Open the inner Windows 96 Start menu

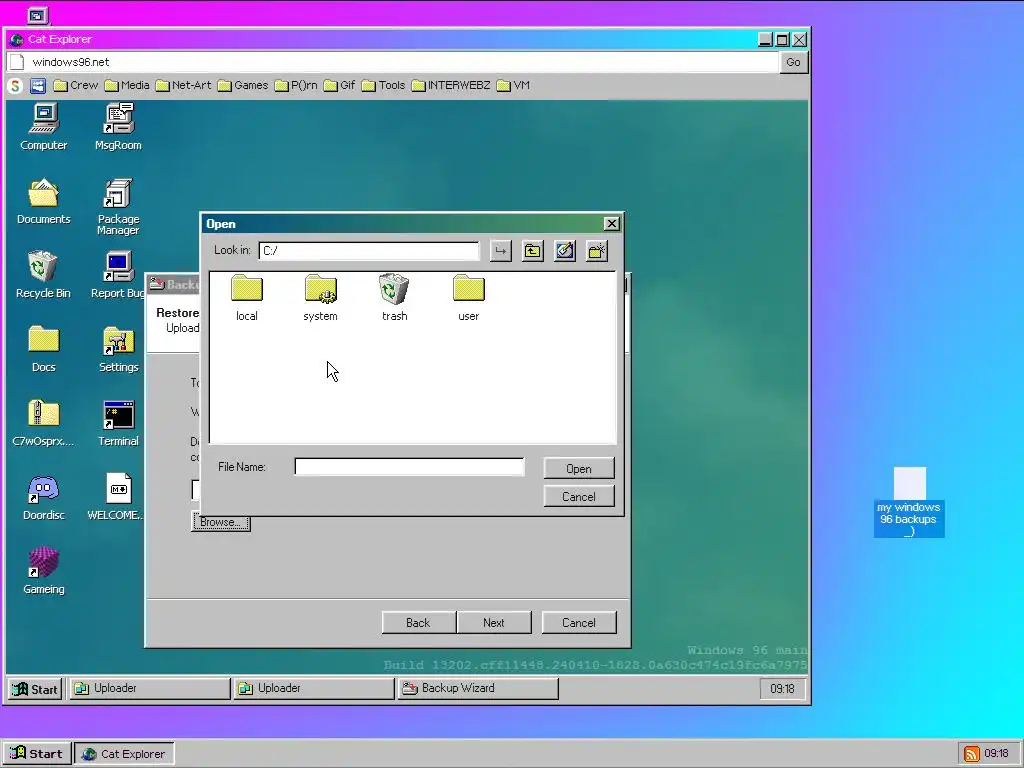(x=35, y=689)
